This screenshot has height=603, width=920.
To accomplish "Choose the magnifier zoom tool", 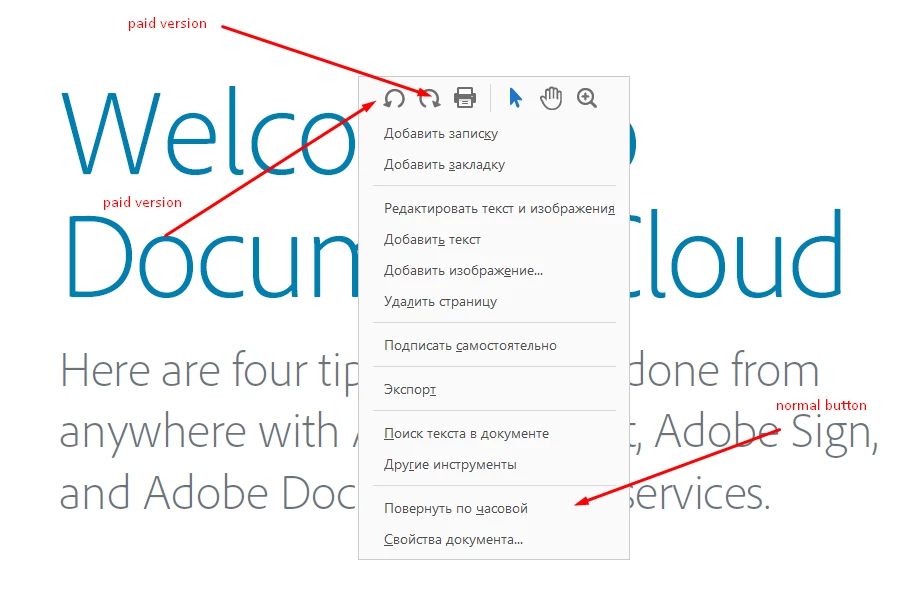I will pyautogui.click(x=587, y=98).
